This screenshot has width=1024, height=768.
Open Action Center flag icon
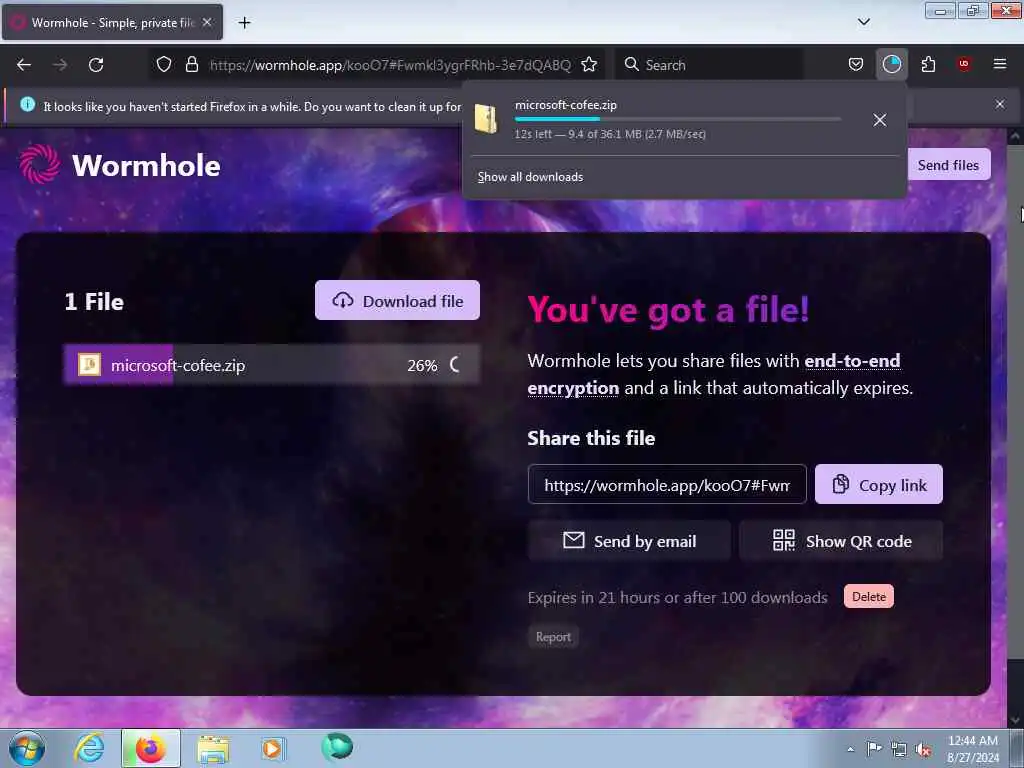click(x=874, y=749)
